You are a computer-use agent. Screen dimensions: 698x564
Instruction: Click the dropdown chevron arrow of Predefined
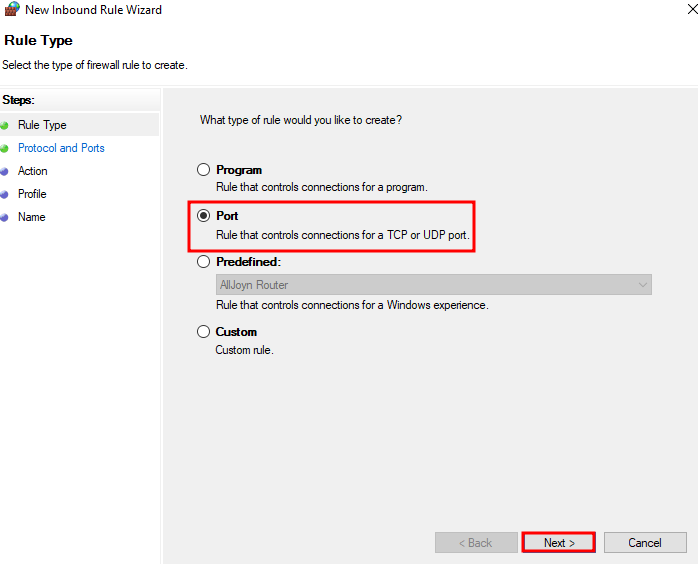pyautogui.click(x=642, y=284)
